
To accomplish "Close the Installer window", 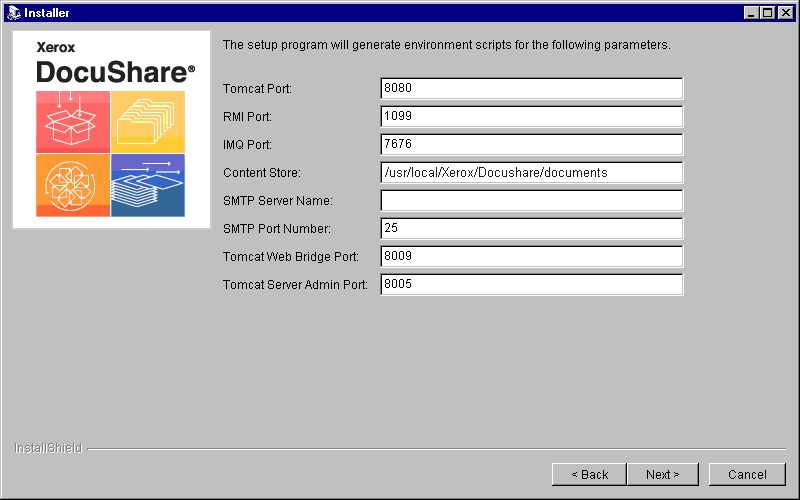I will pos(786,13).
